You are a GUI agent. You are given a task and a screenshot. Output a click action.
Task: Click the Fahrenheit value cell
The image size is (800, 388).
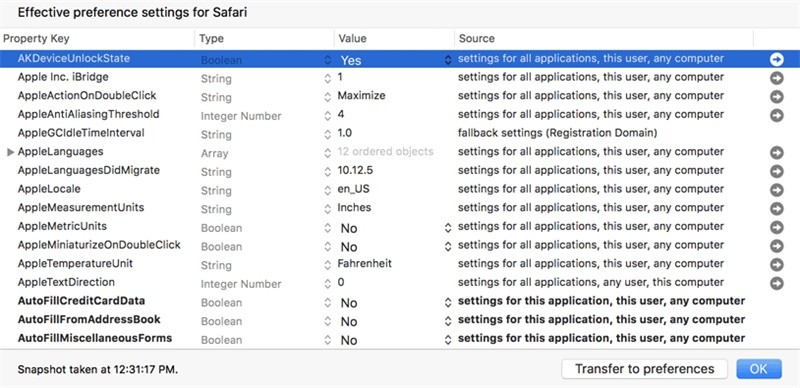pyautogui.click(x=364, y=264)
